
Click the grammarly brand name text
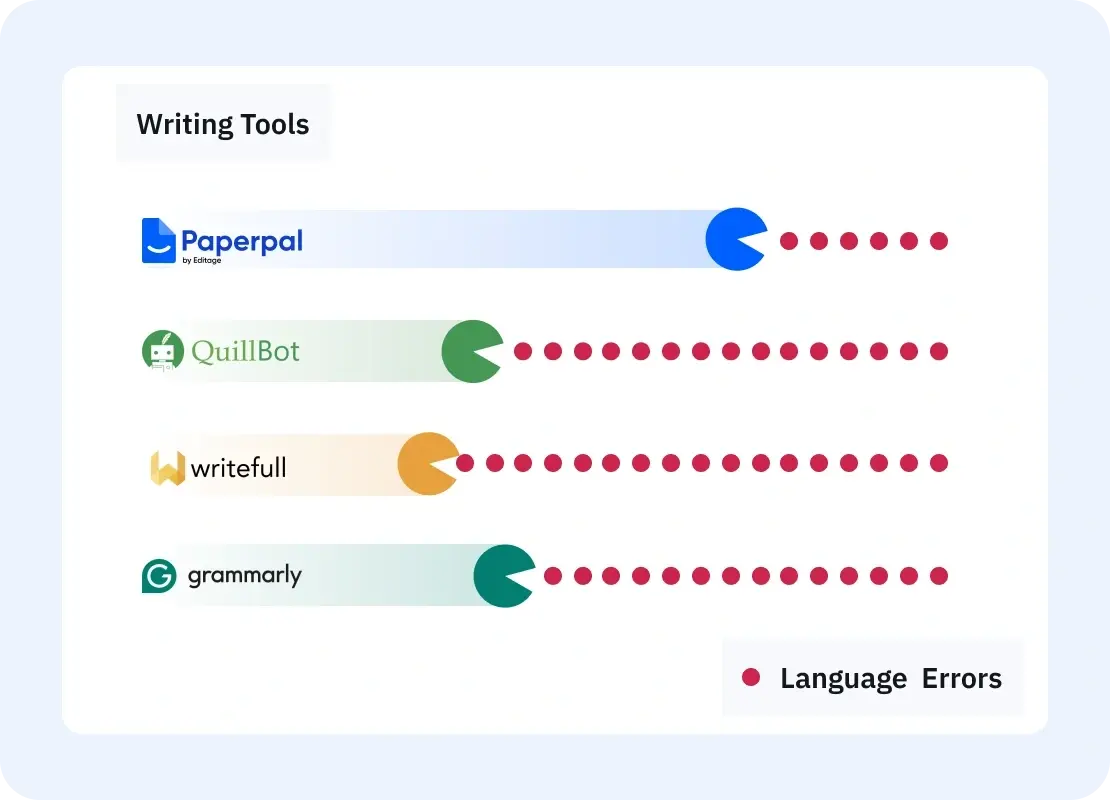click(x=244, y=576)
